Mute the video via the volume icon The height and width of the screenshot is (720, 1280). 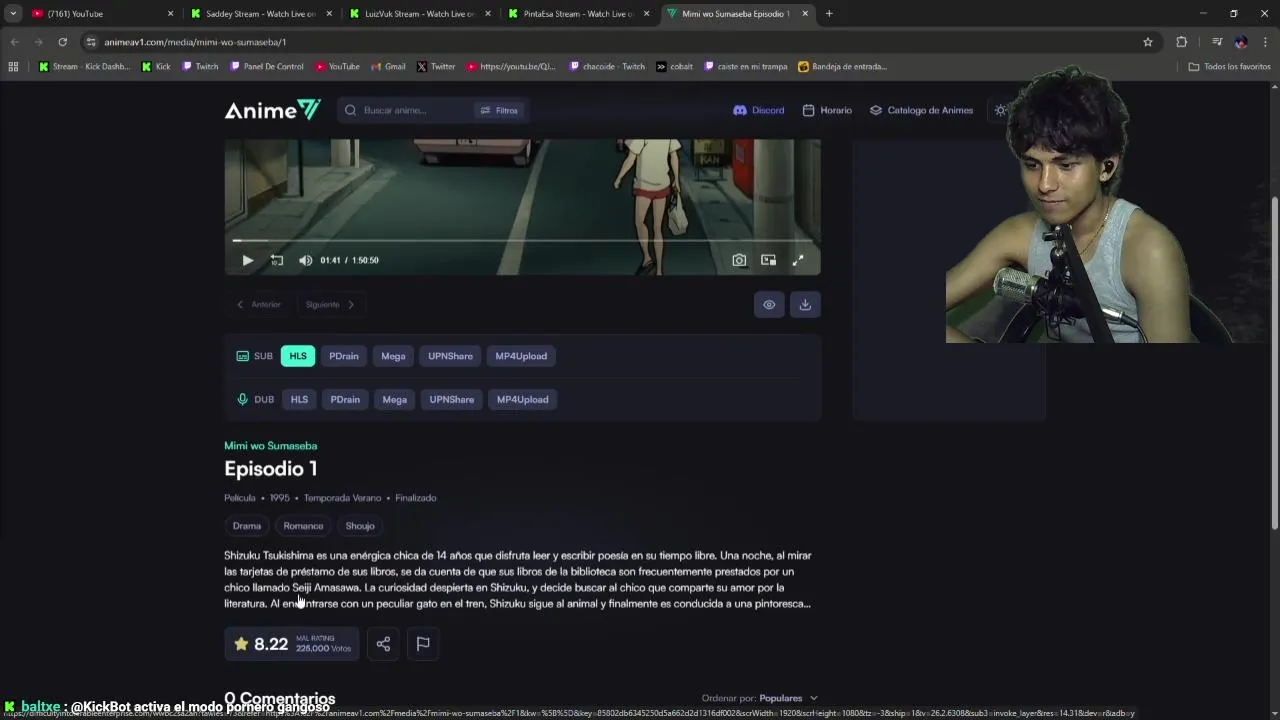306,260
